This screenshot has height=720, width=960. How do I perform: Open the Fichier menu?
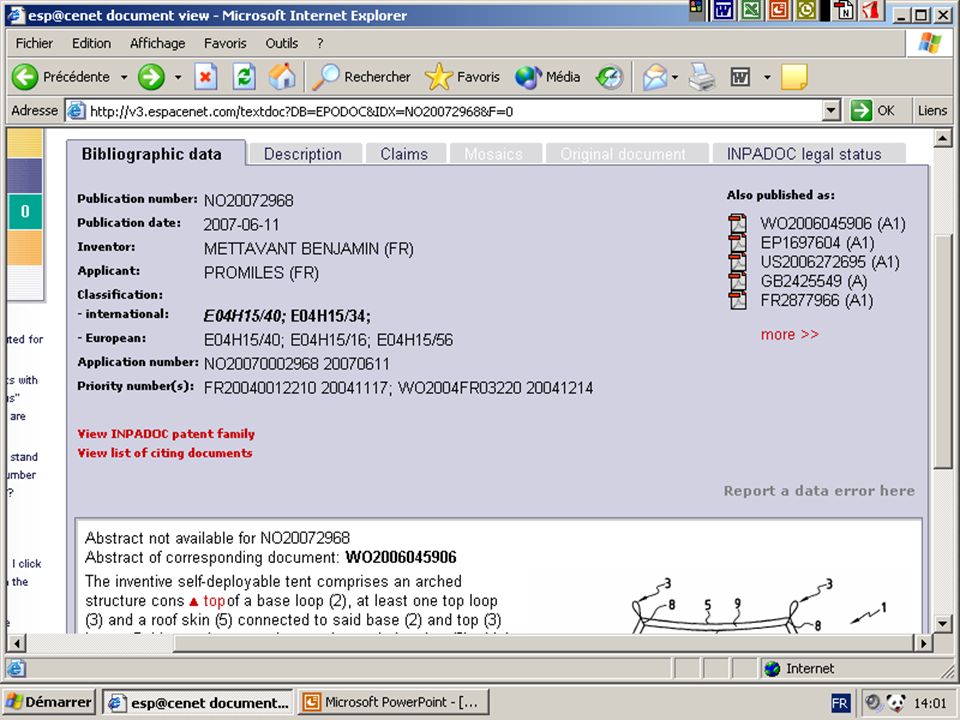pyautogui.click(x=34, y=43)
